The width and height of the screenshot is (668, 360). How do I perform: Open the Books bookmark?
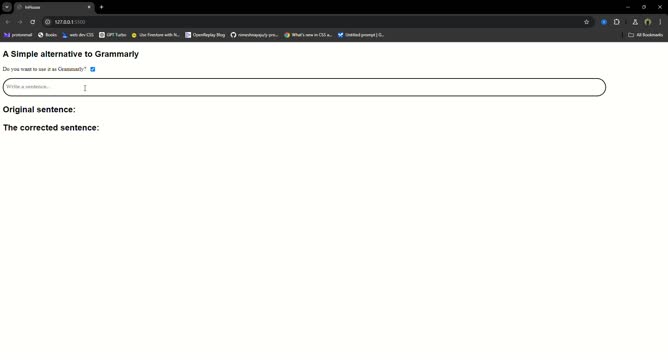click(x=47, y=35)
